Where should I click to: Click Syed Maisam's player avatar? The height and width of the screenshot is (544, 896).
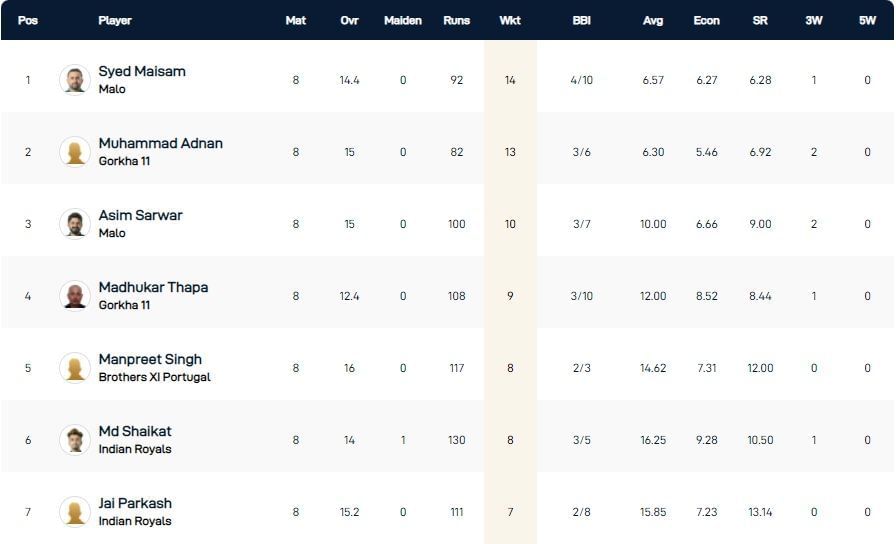[75, 80]
